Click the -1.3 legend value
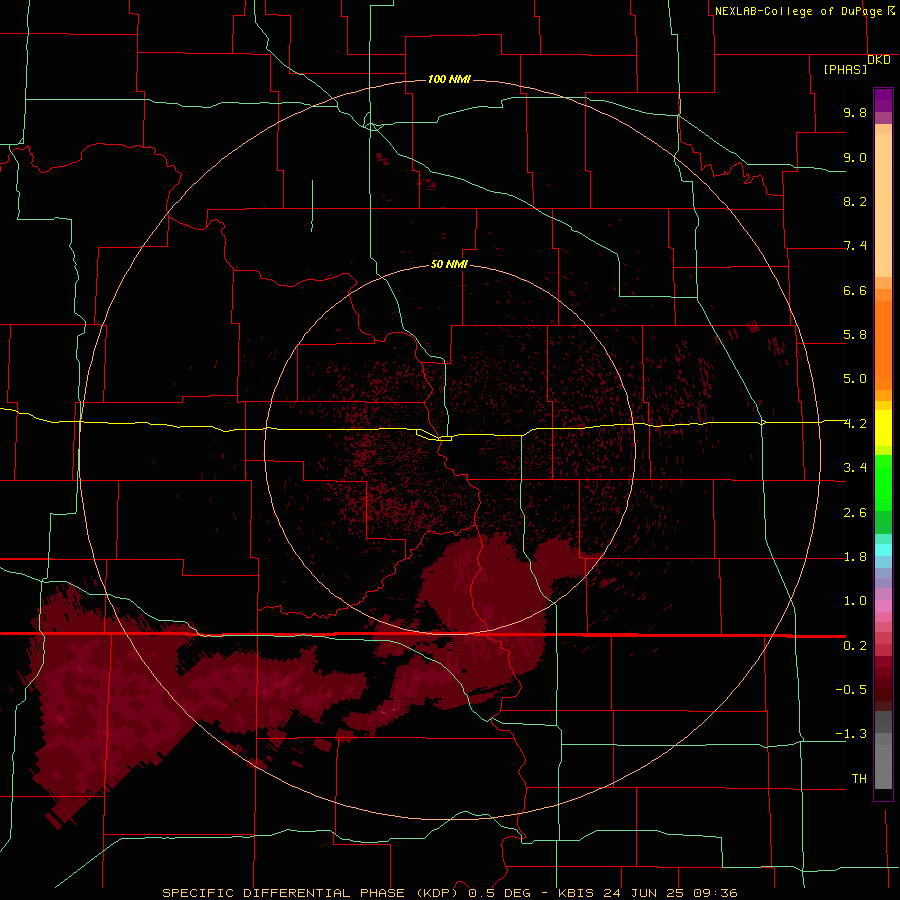This screenshot has width=900, height=900. 851,734
